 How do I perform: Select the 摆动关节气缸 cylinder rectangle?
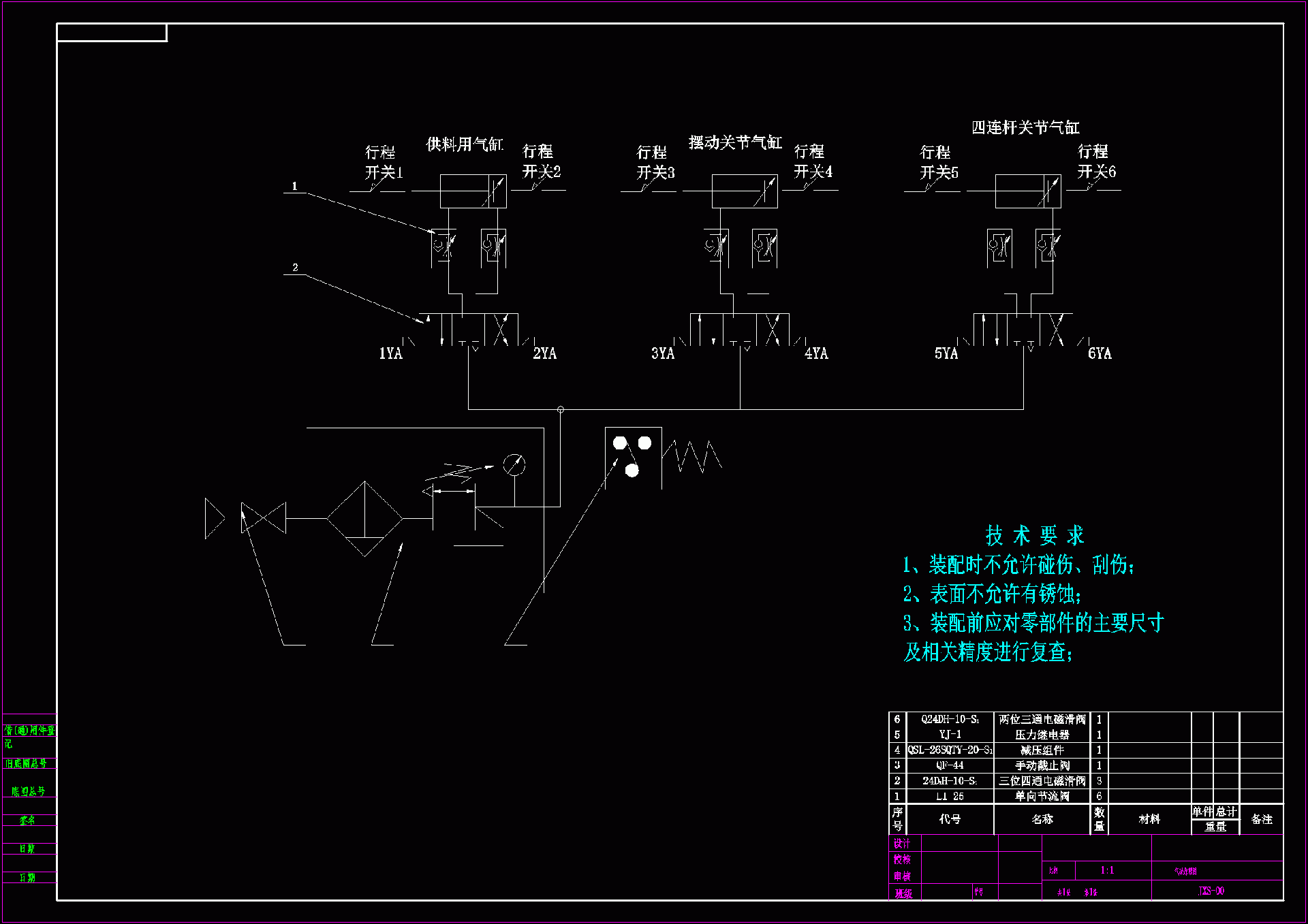point(744,191)
